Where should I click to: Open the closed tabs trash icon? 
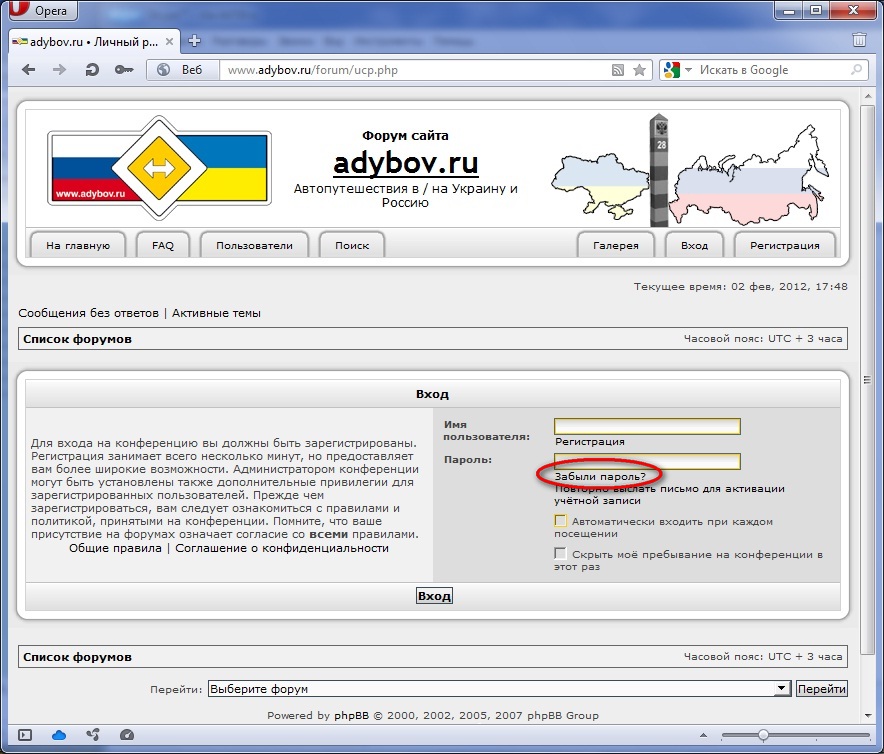click(x=859, y=40)
